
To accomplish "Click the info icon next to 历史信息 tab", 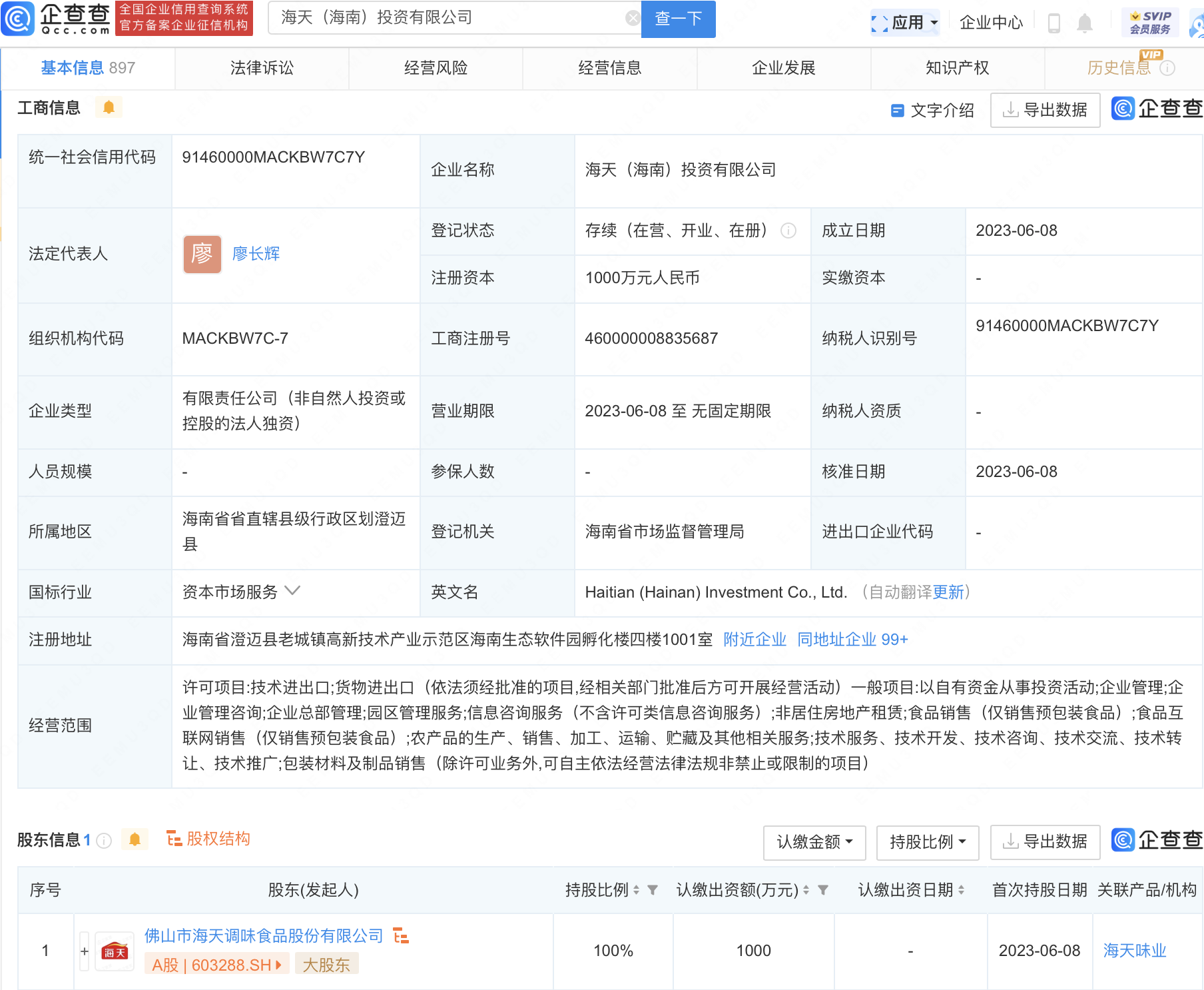I will [x=1167, y=68].
